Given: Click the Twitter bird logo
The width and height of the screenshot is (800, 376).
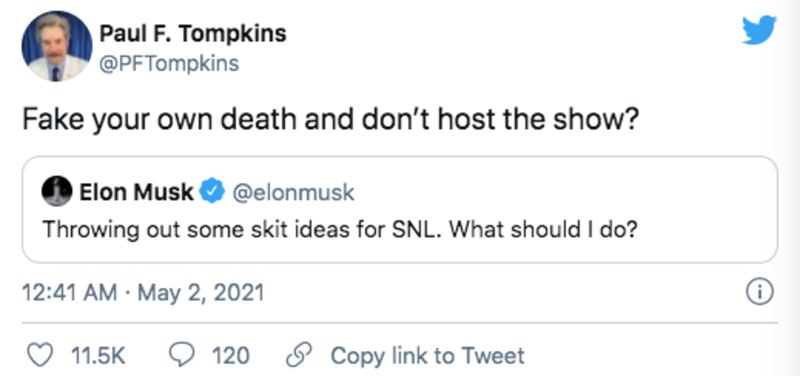Looking at the screenshot, I should tap(759, 30).
